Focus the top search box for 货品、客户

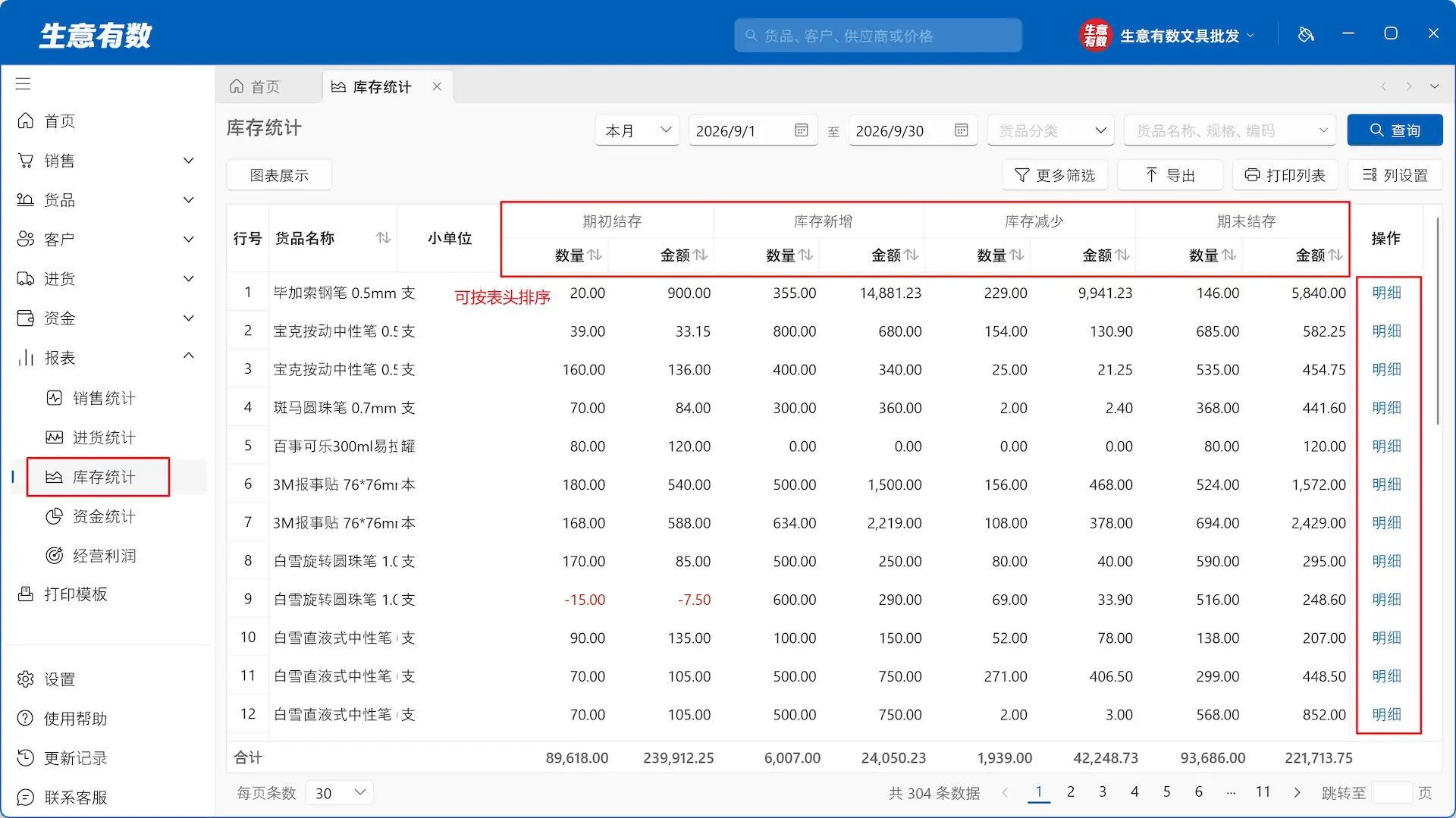tap(878, 36)
